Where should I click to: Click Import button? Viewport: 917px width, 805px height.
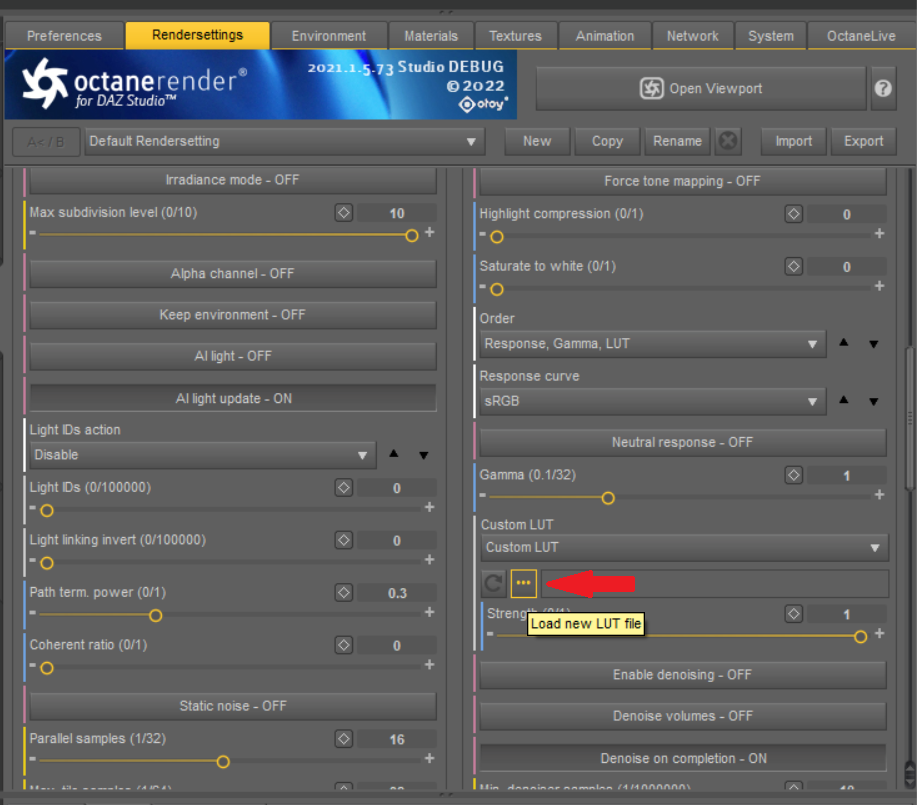coord(794,141)
